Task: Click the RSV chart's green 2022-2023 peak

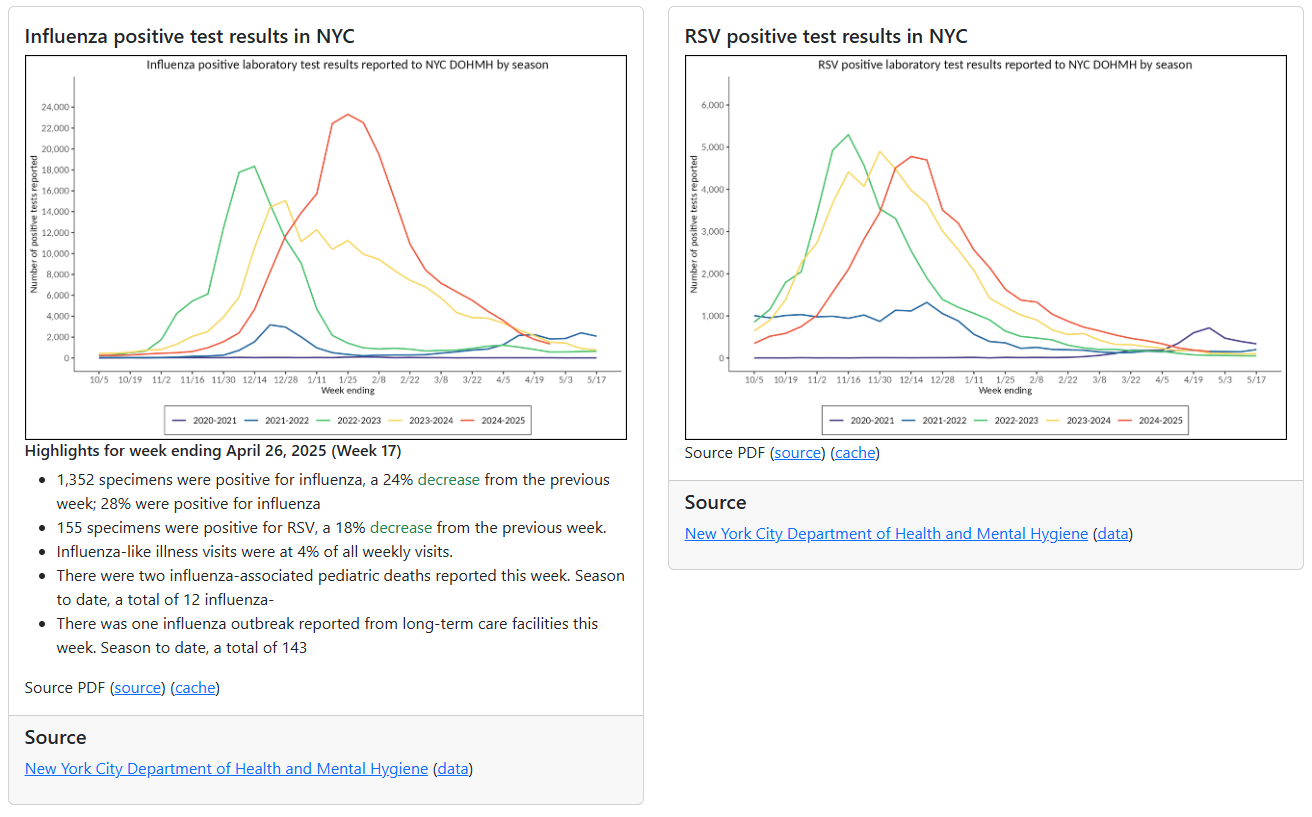Action: point(848,135)
